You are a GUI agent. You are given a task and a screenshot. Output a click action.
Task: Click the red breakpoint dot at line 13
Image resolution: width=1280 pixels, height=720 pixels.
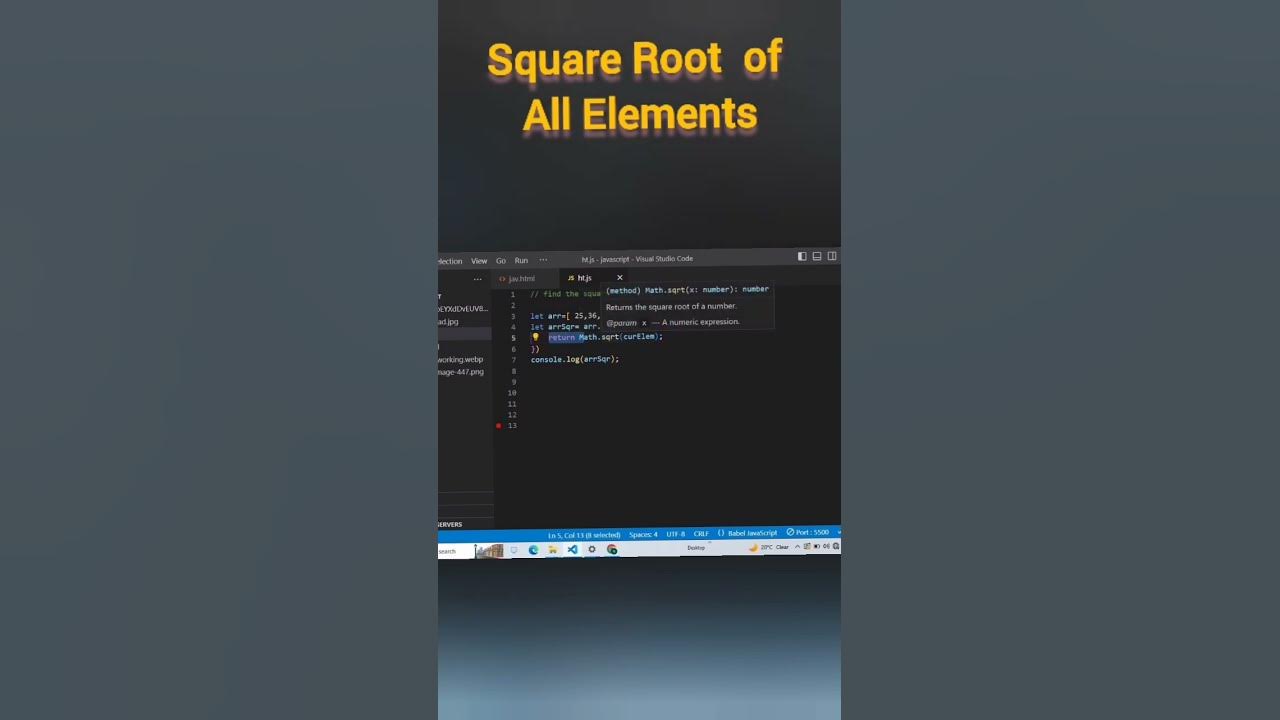(498, 426)
